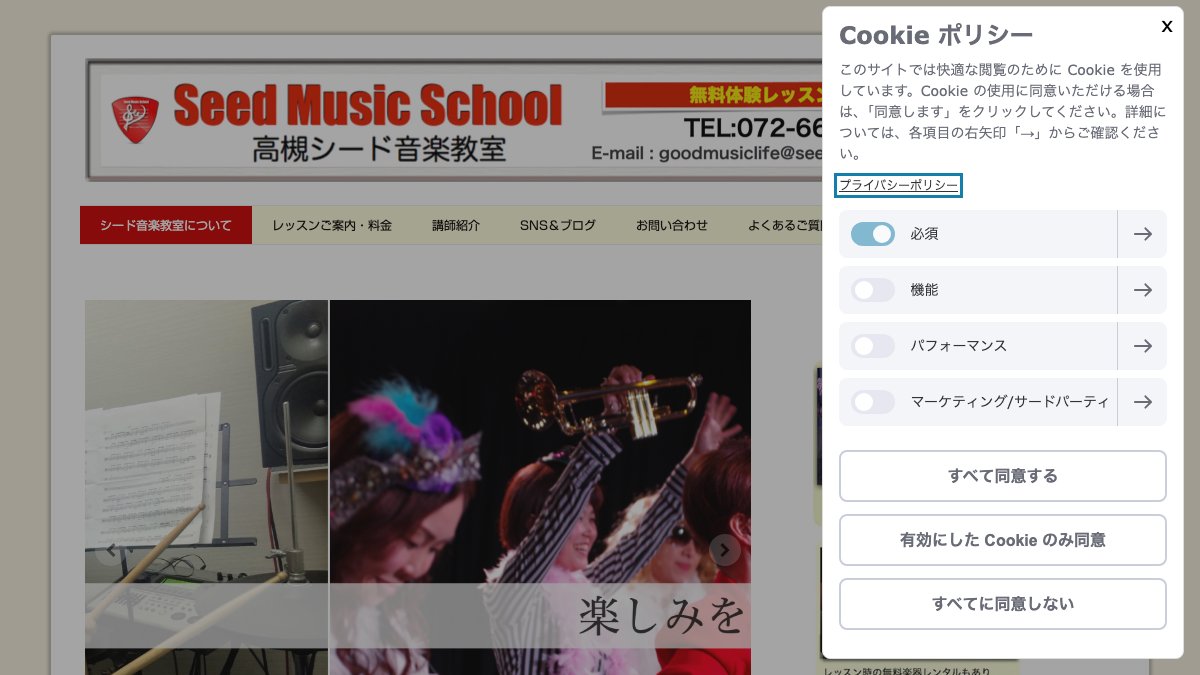Click the Seed Music School header banner
The image size is (1200, 675).
(455, 120)
